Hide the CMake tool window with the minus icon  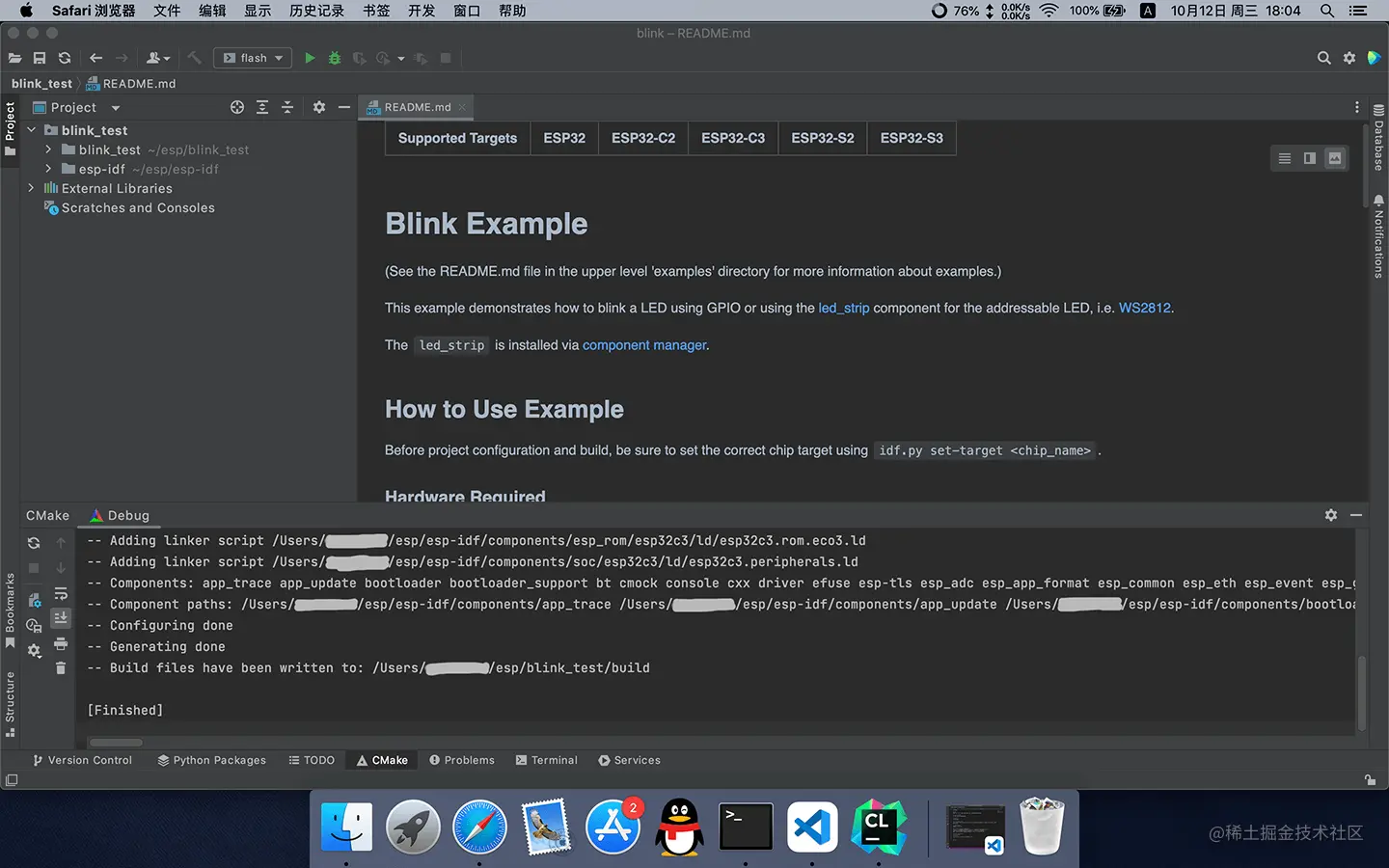1356,515
